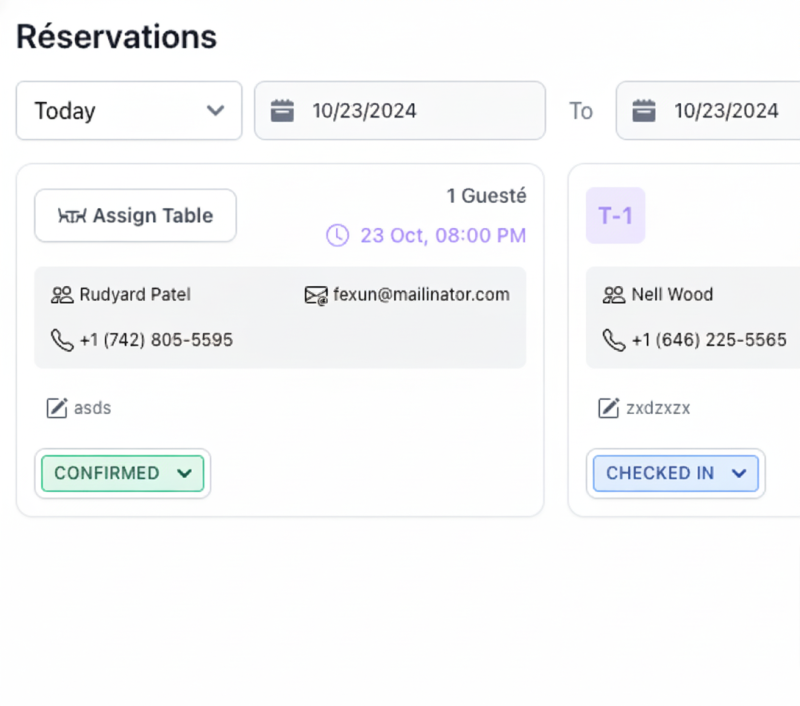Click the note edit icon beside 'asds'
The width and height of the screenshot is (800, 706).
[57, 407]
